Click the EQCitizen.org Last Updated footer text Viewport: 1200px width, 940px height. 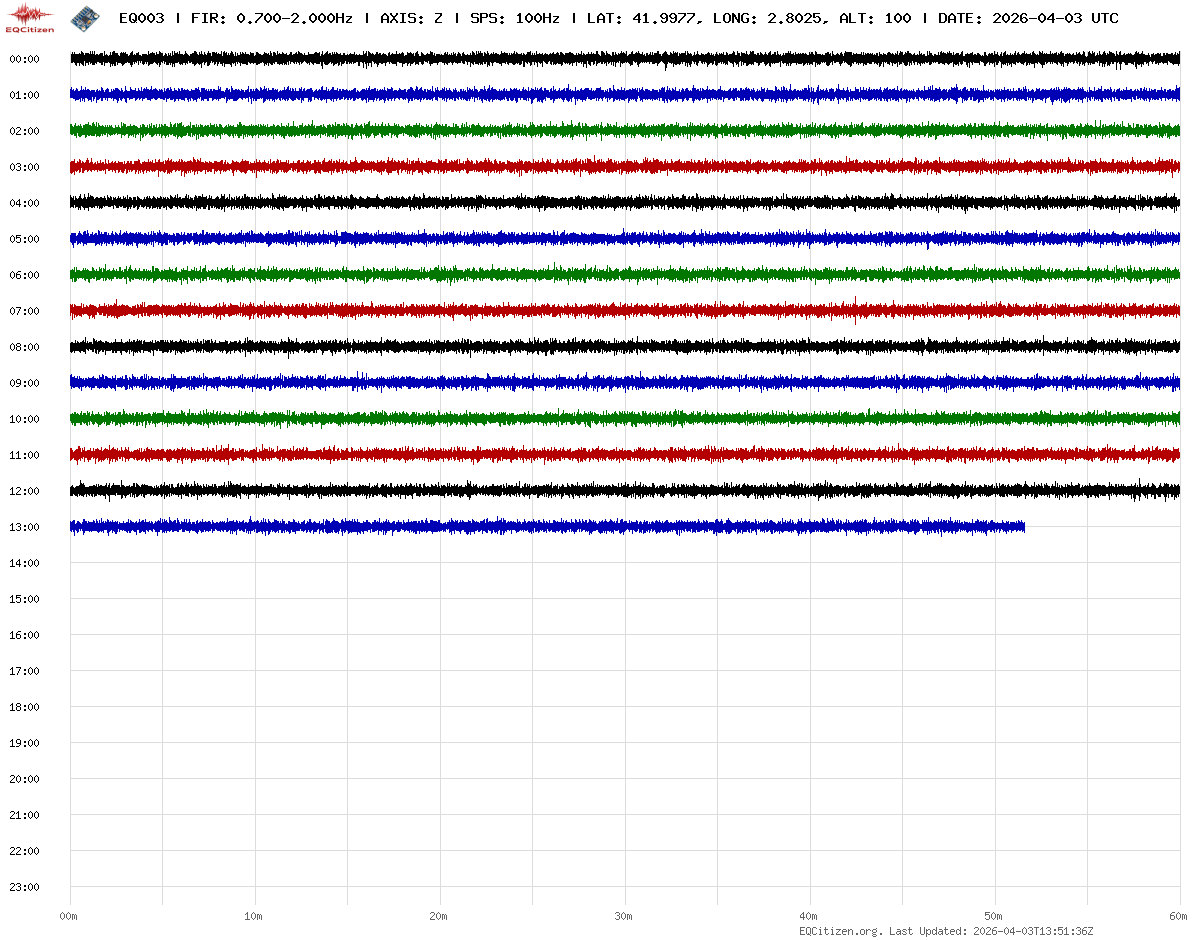pos(946,931)
